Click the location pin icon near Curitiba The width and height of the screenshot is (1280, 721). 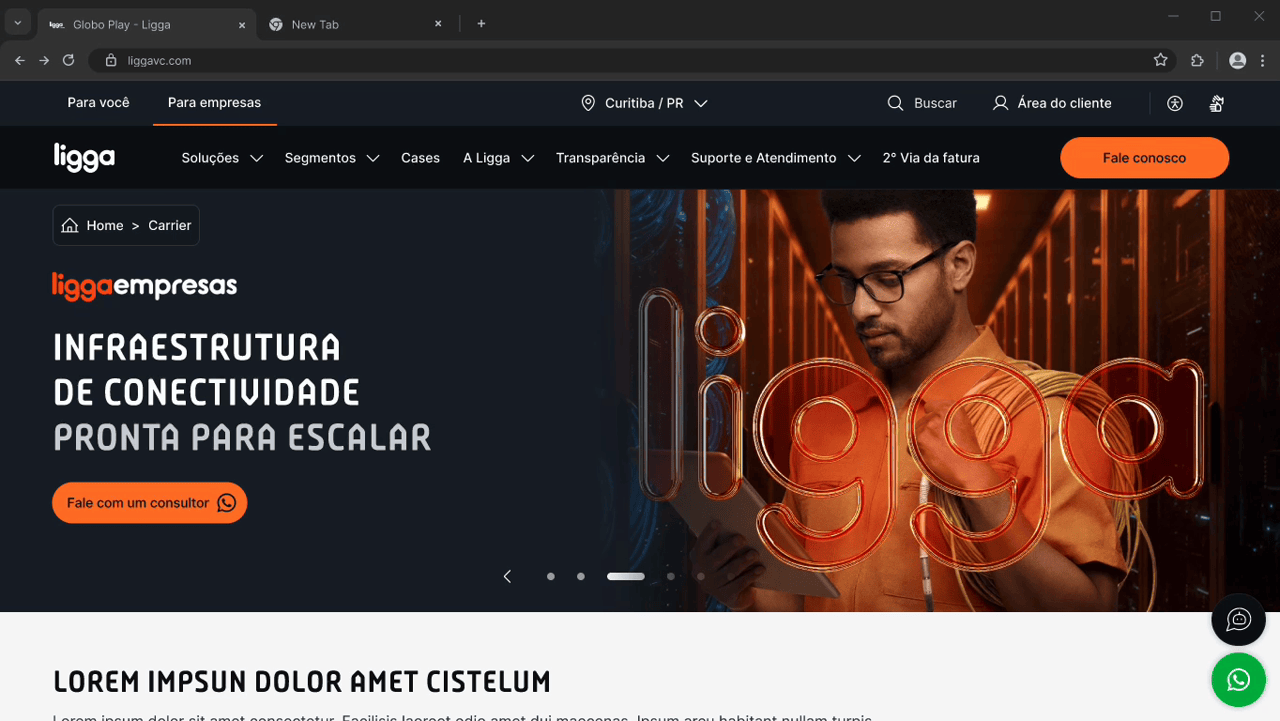point(588,103)
